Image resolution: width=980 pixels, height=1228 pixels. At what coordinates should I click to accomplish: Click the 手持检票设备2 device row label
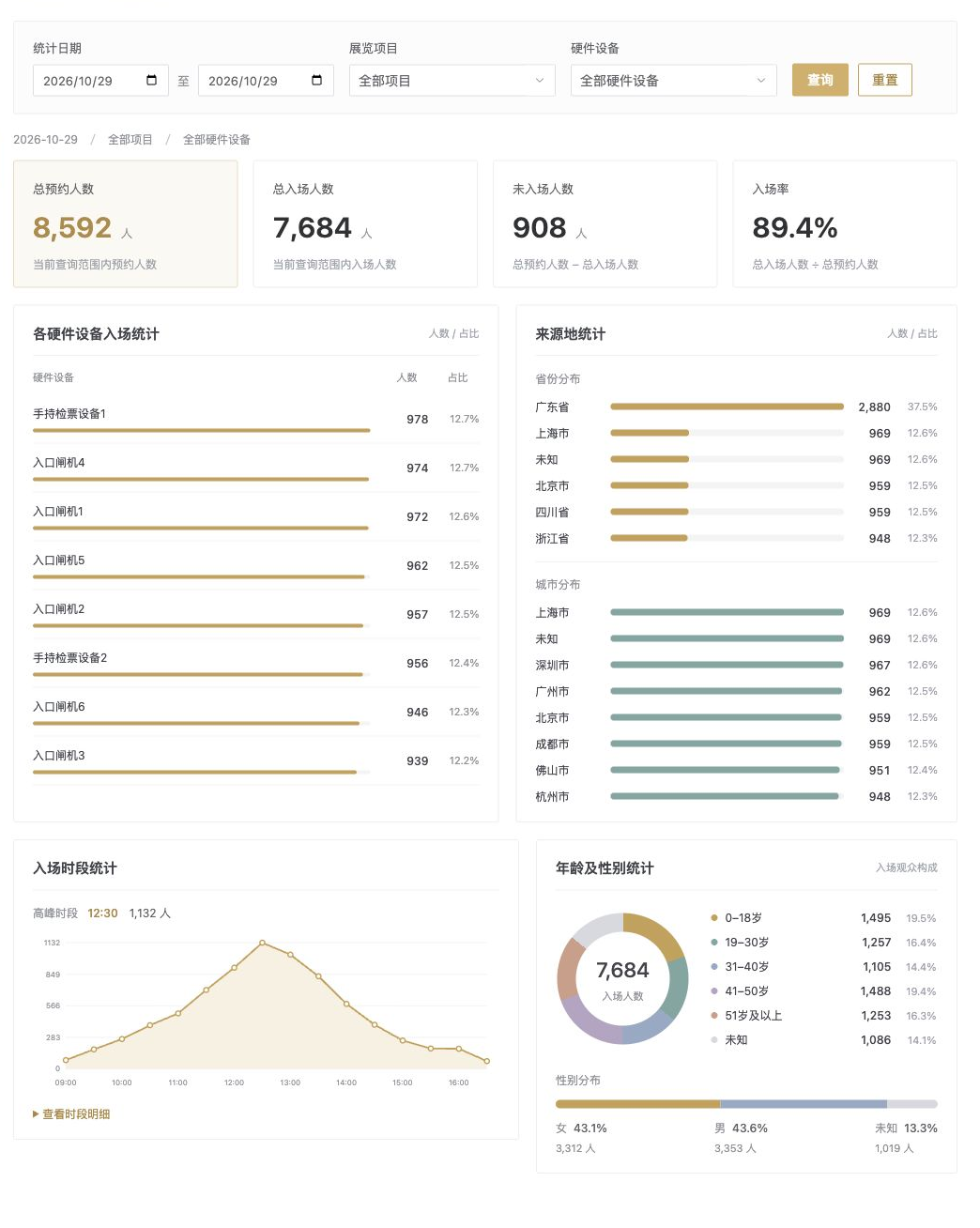(x=70, y=658)
